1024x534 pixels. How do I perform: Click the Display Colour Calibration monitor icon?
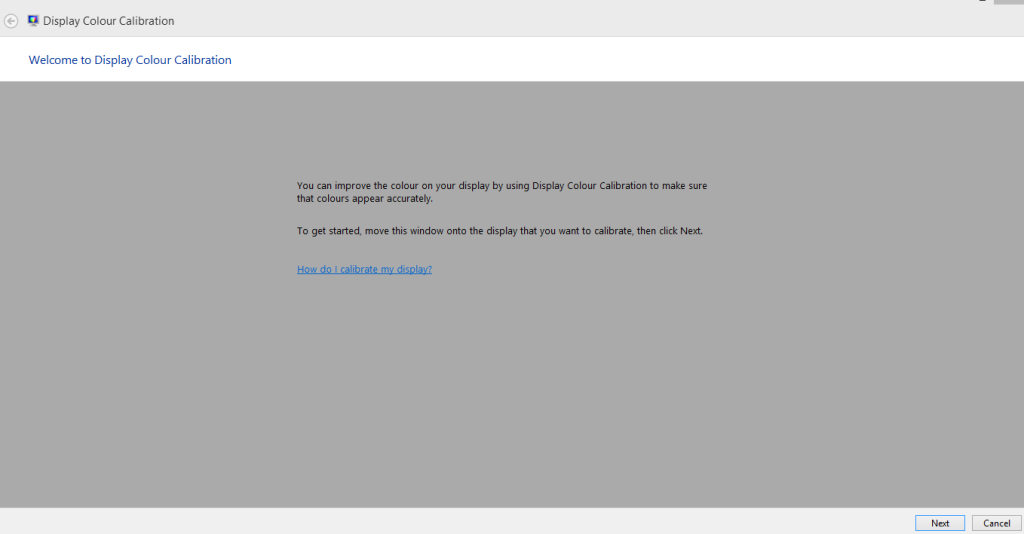click(x=33, y=21)
